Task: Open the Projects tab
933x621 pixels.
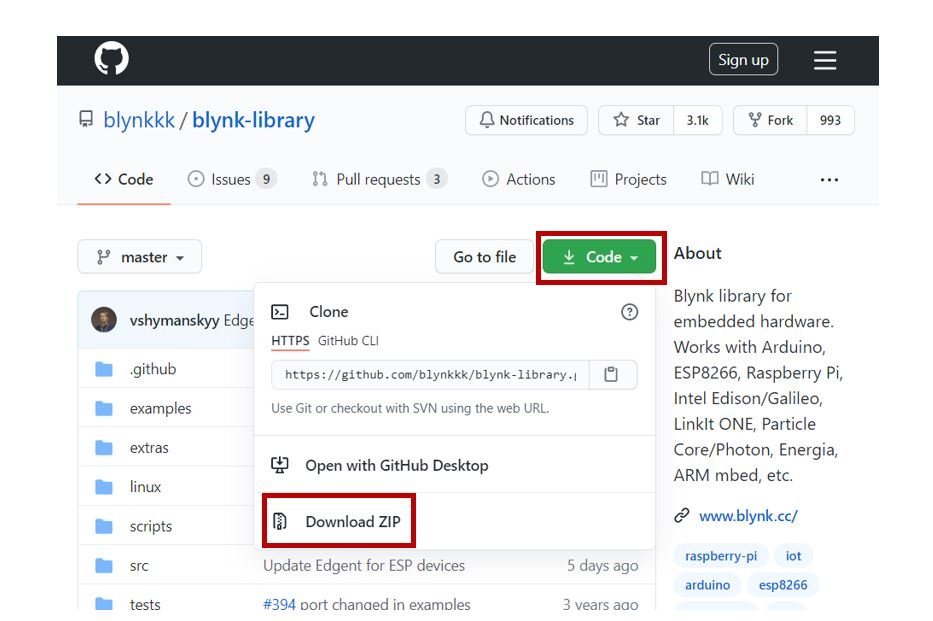Action: pyautogui.click(x=628, y=179)
